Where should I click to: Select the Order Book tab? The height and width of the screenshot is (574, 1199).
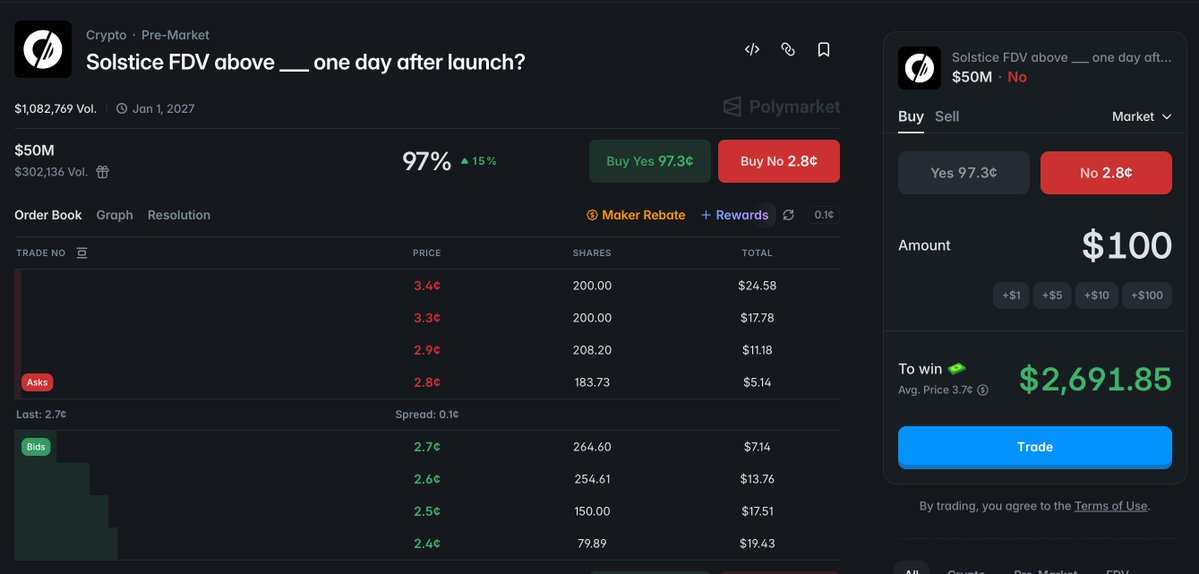48,216
